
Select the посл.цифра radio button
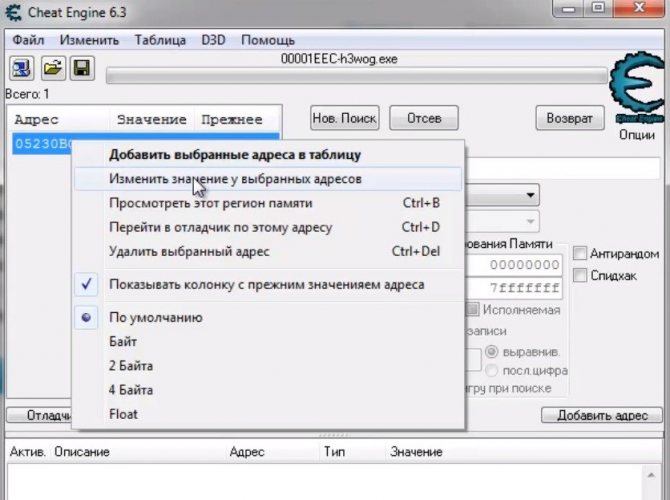click(x=492, y=371)
